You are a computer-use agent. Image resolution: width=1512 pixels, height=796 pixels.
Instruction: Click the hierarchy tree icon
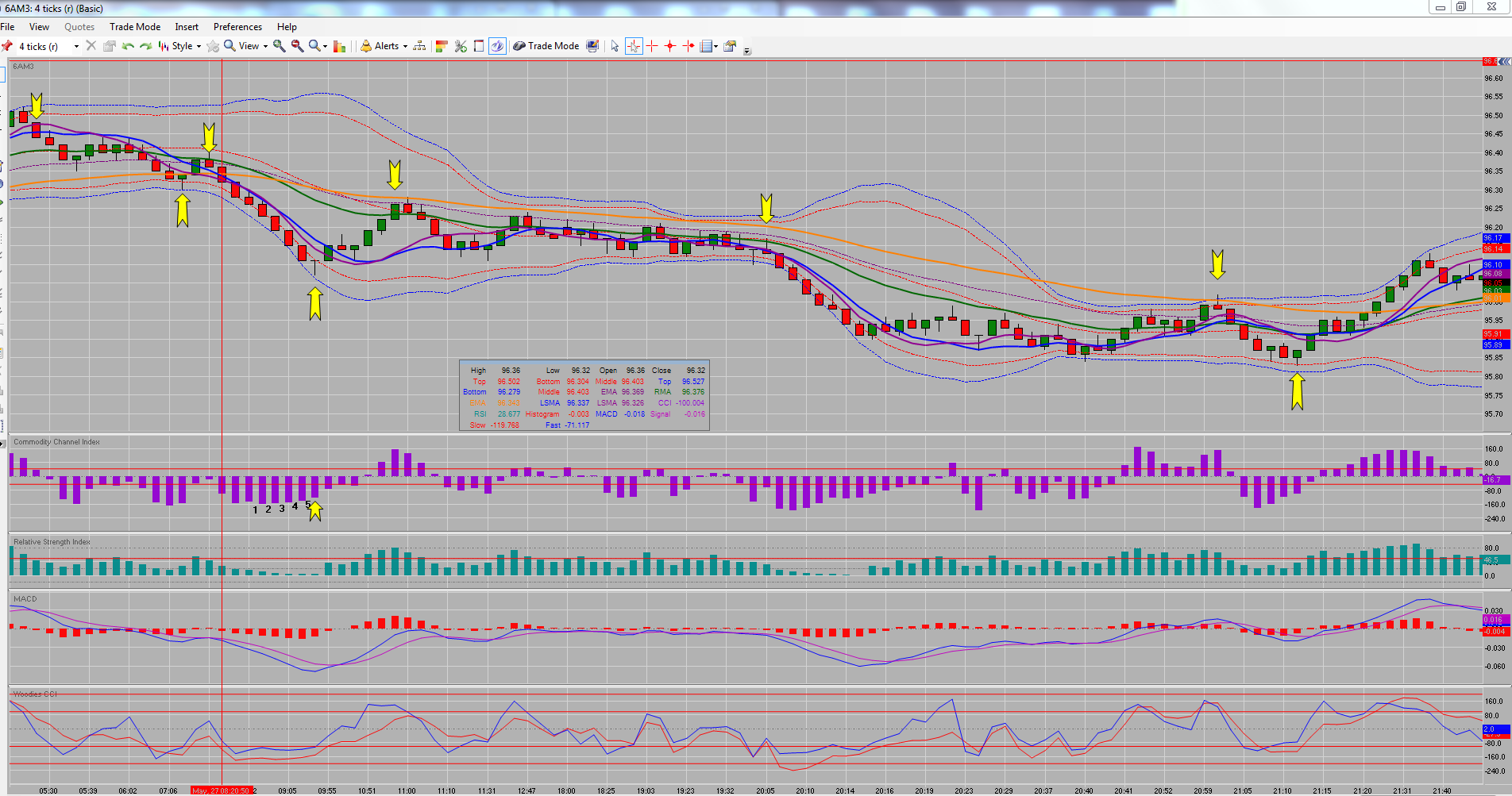pos(419,46)
